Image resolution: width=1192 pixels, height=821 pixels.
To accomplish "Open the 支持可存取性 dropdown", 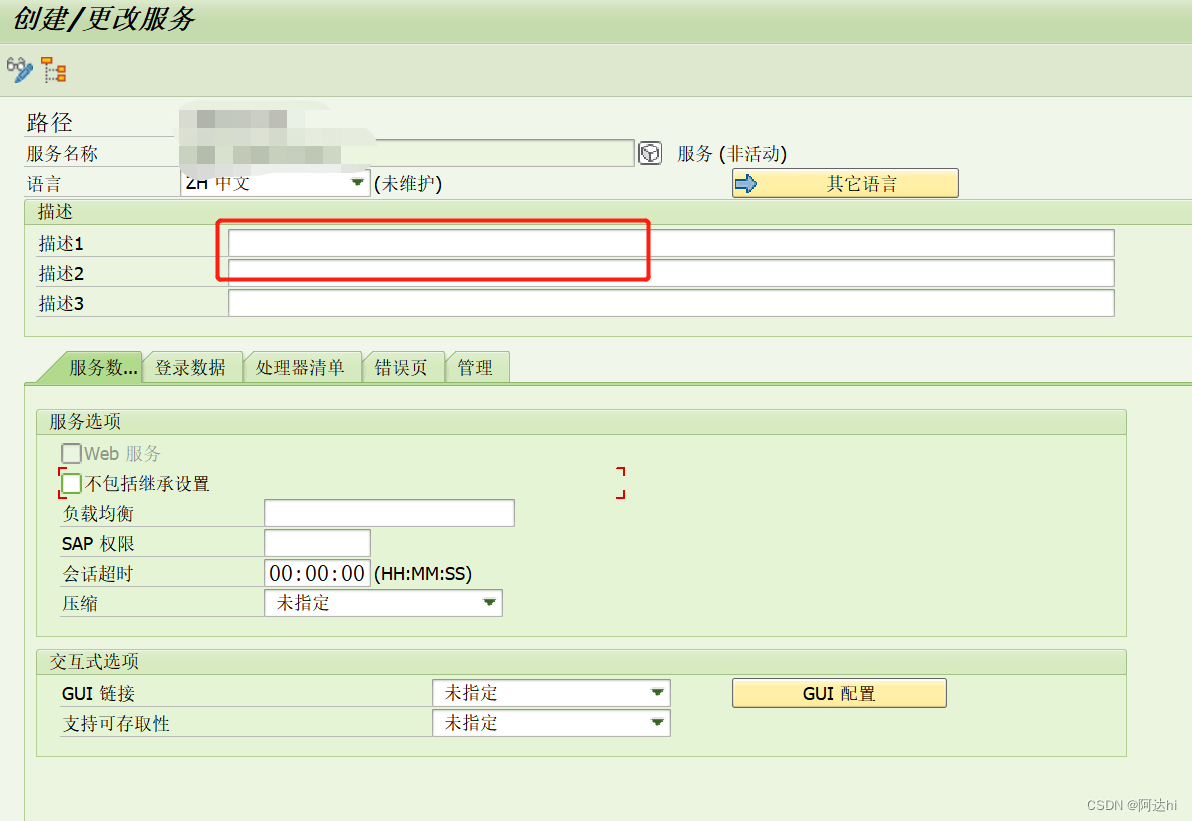I will (x=658, y=722).
